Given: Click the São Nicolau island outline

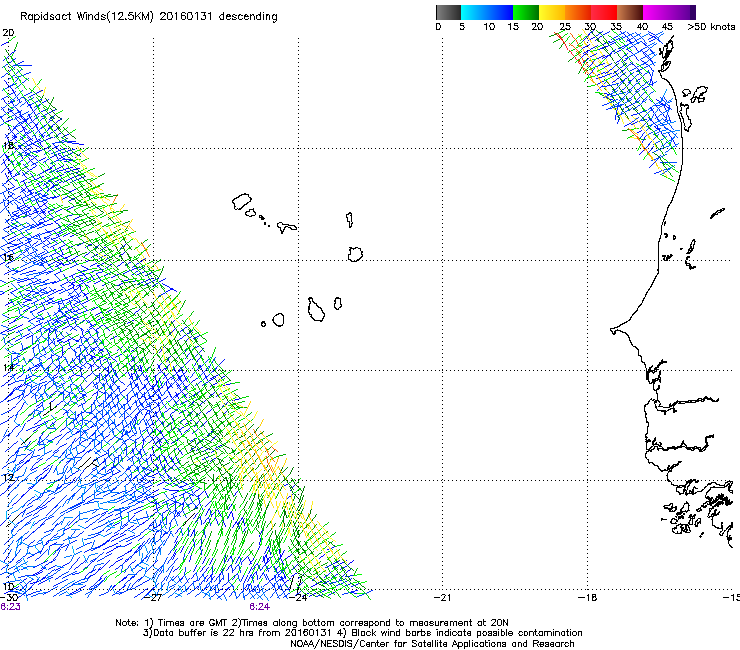Looking at the screenshot, I should click(x=286, y=227).
